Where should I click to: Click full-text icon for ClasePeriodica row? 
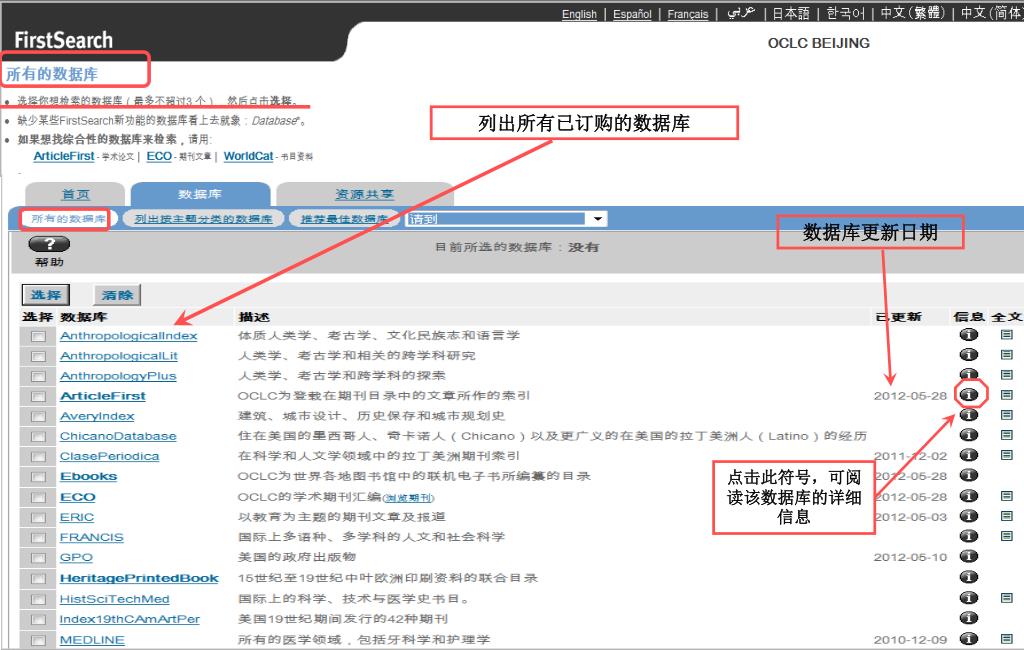1006,455
